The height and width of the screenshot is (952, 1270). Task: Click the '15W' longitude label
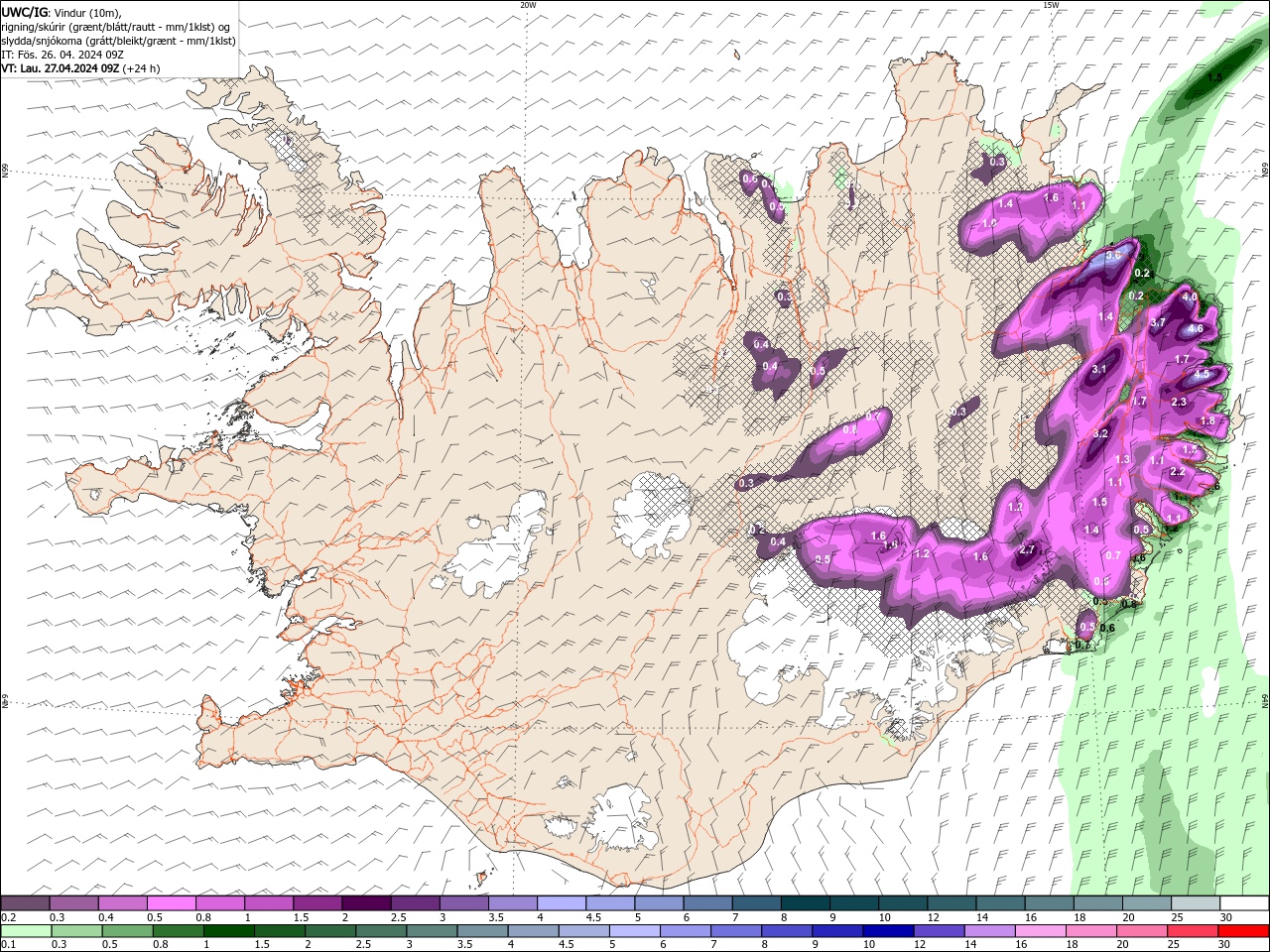coord(1051,4)
